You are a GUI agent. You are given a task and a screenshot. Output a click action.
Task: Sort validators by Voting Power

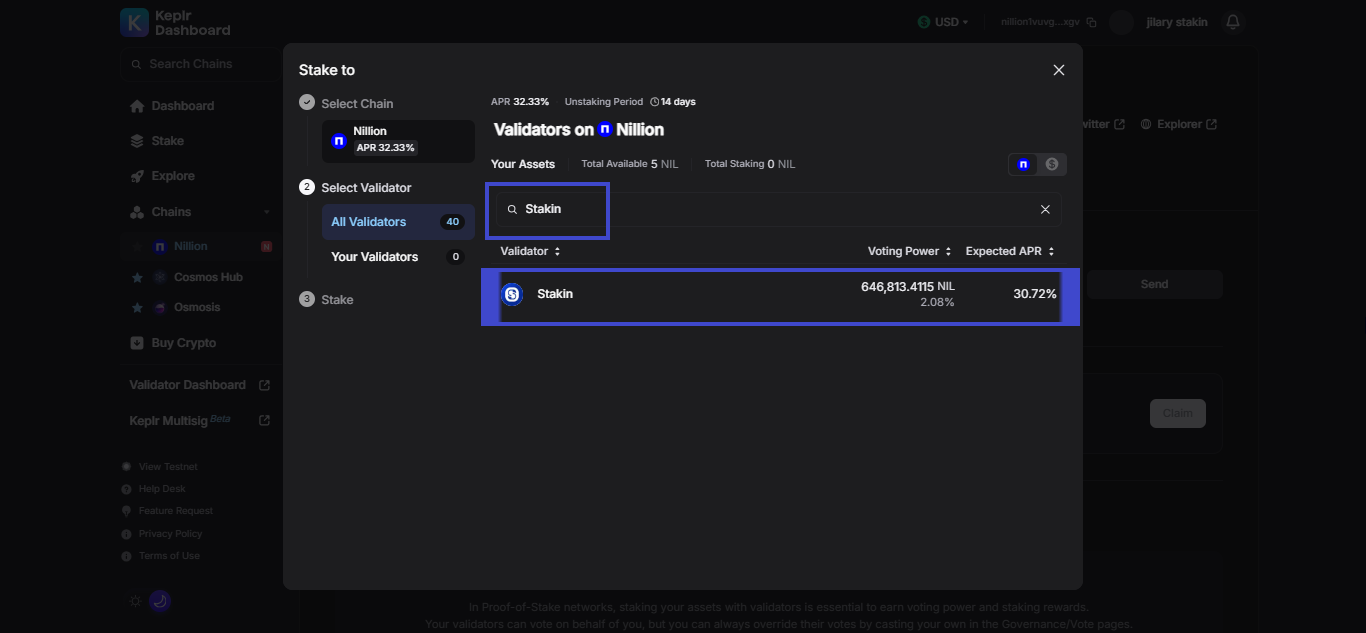pyautogui.click(x=909, y=251)
